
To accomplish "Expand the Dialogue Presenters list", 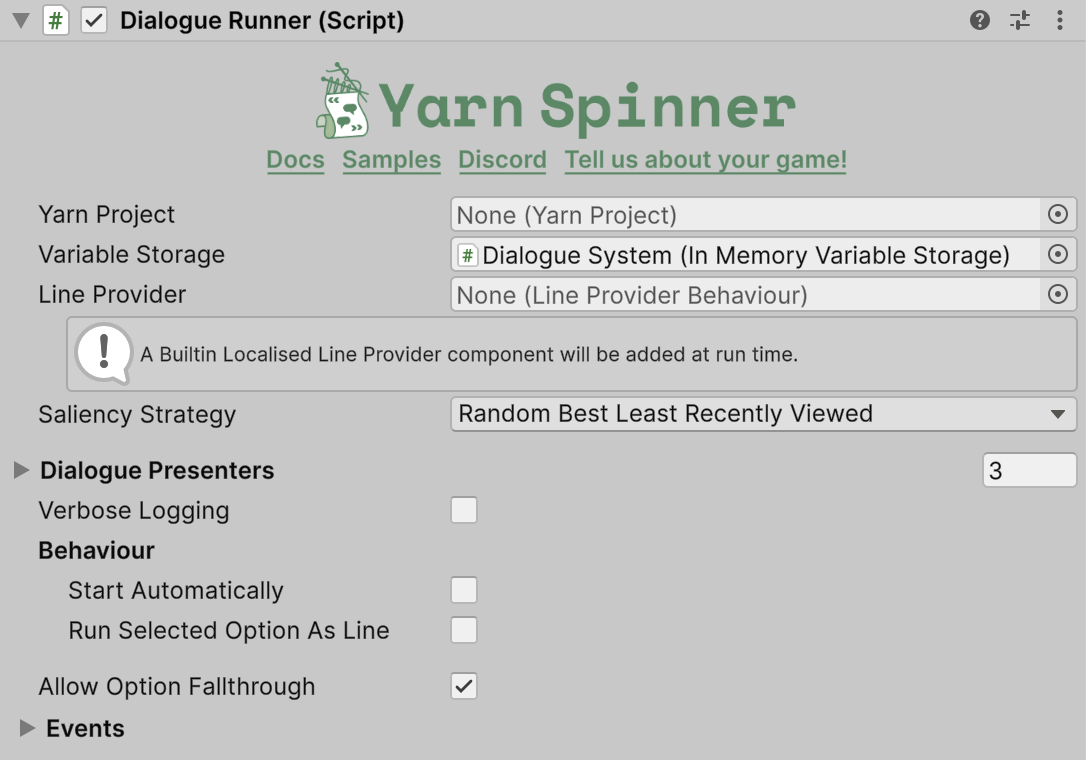I will point(22,470).
